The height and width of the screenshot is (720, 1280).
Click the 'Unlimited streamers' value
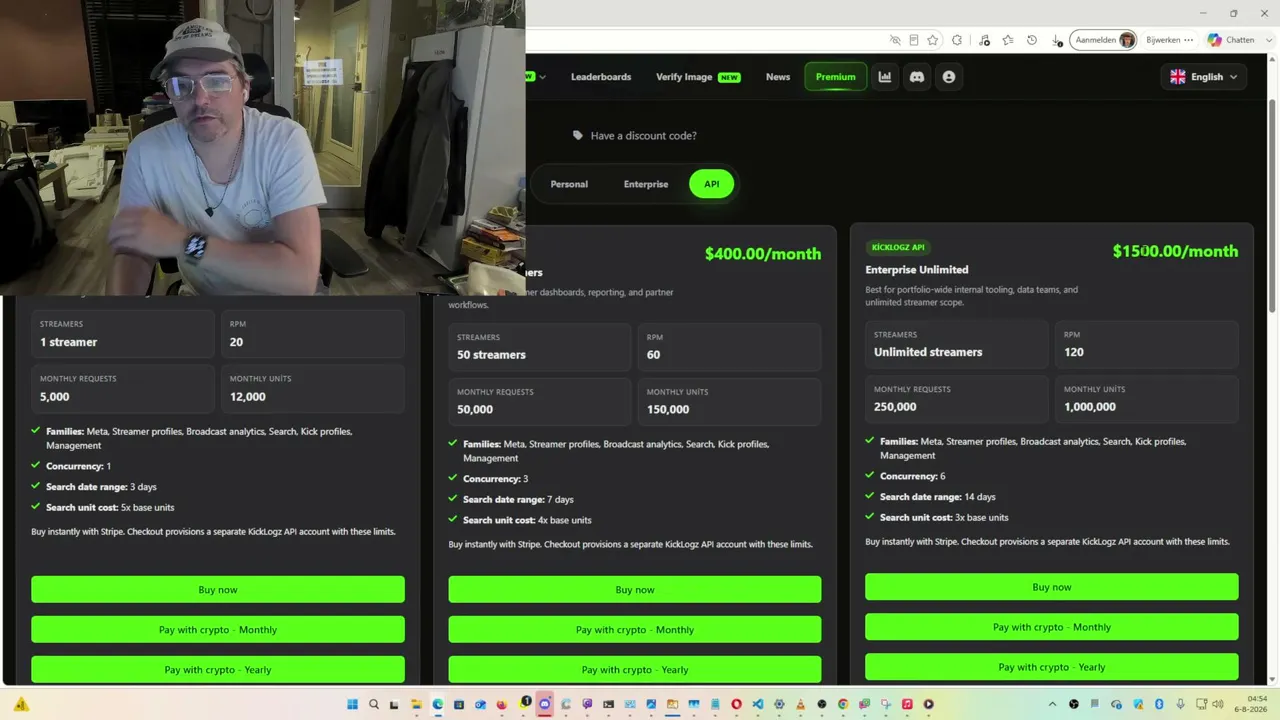click(928, 352)
